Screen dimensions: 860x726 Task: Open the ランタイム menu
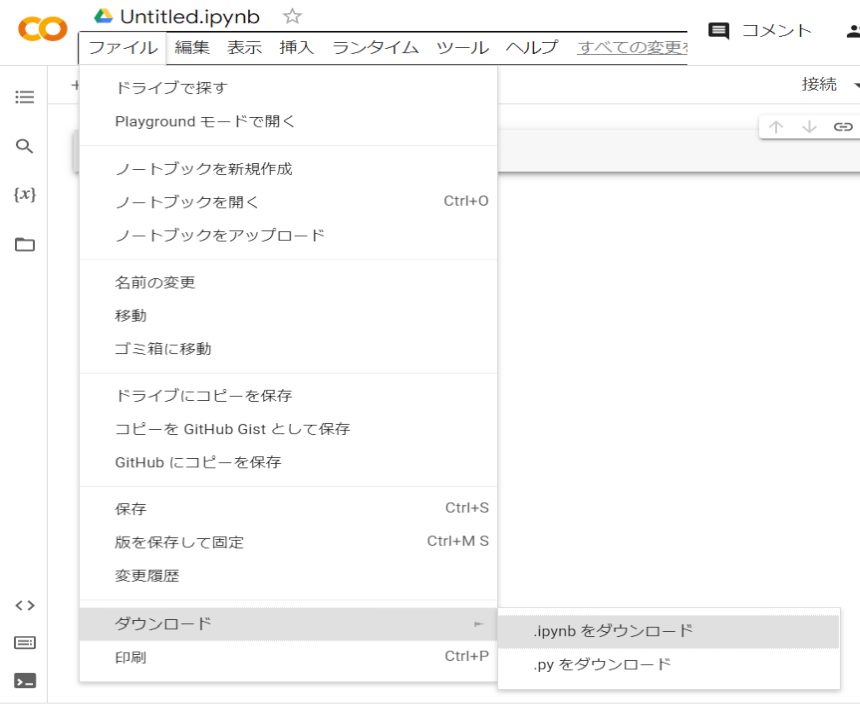click(x=375, y=47)
